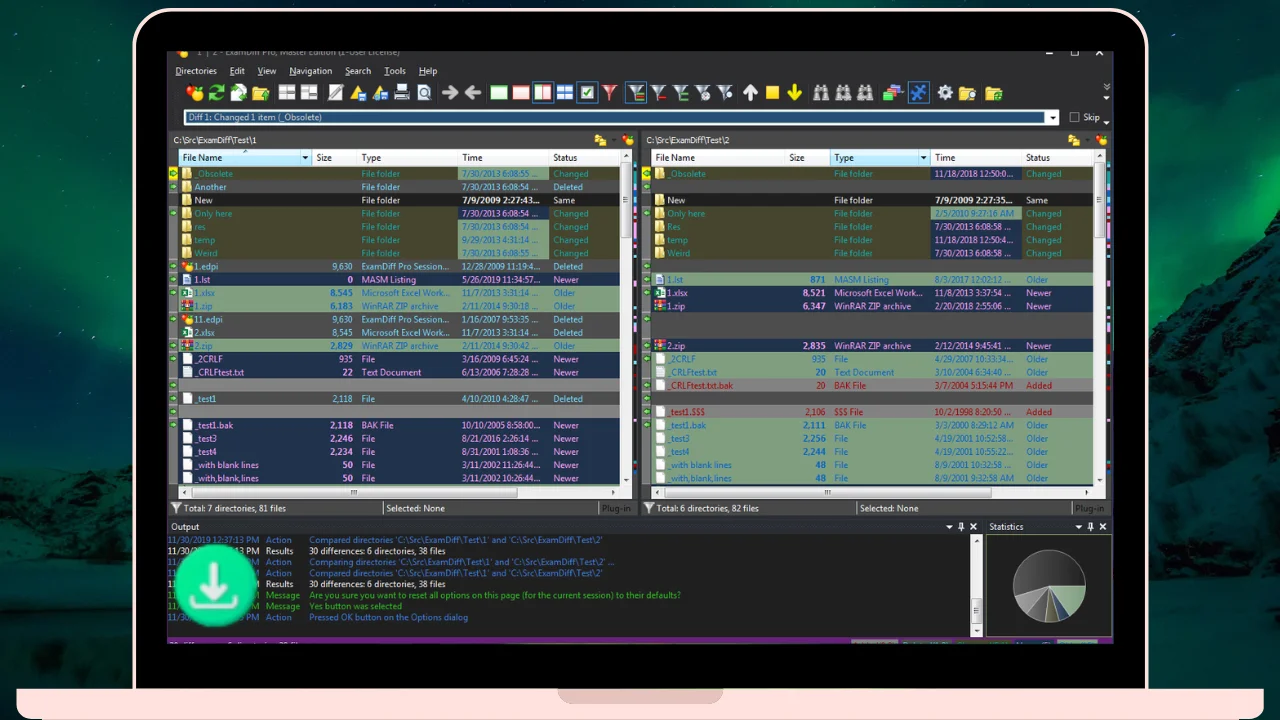The height and width of the screenshot is (720, 1280).
Task: Click the funnel with red minus icon
Action: [x=659, y=93]
